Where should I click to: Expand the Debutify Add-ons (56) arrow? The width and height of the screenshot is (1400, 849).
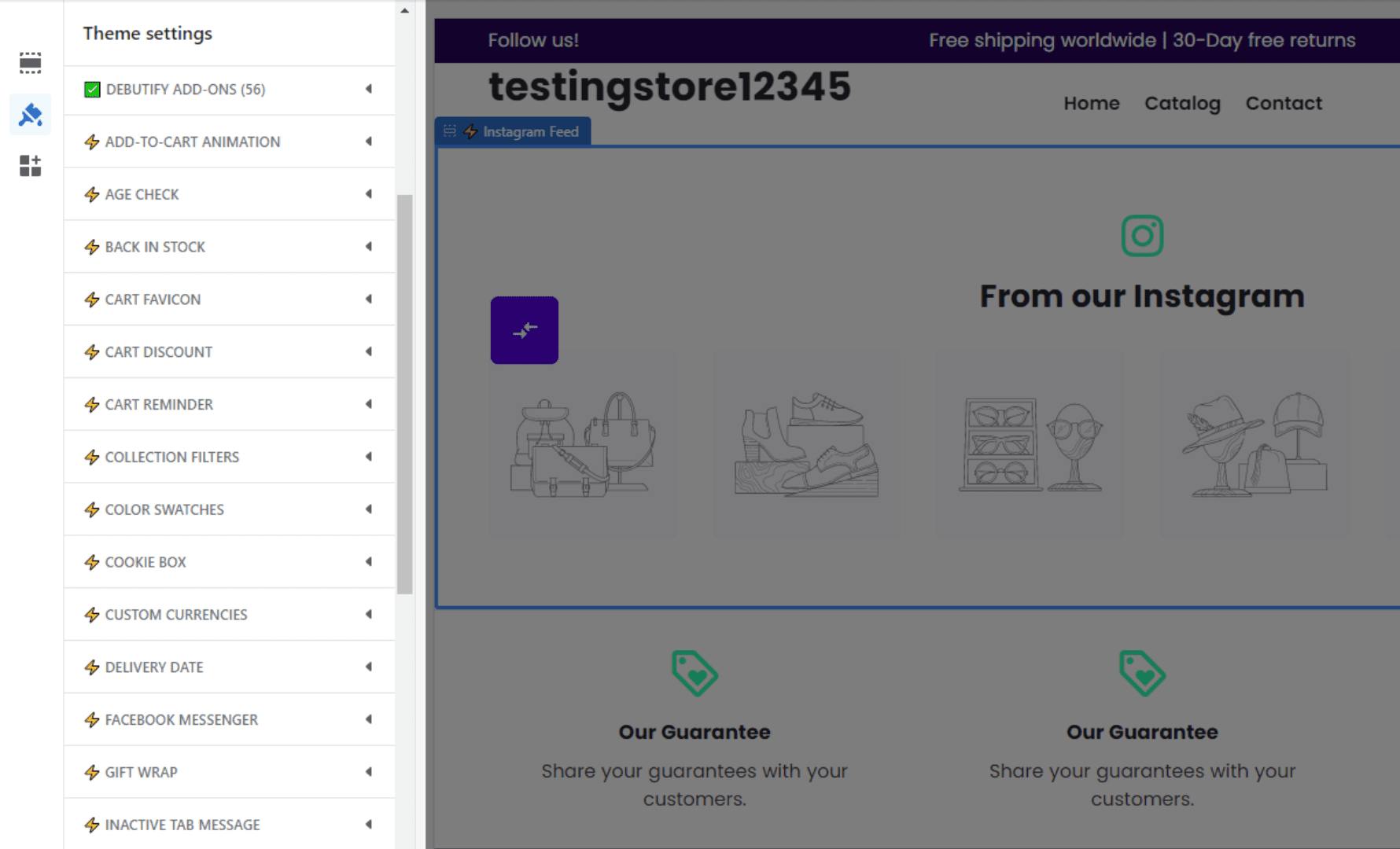[x=368, y=89]
